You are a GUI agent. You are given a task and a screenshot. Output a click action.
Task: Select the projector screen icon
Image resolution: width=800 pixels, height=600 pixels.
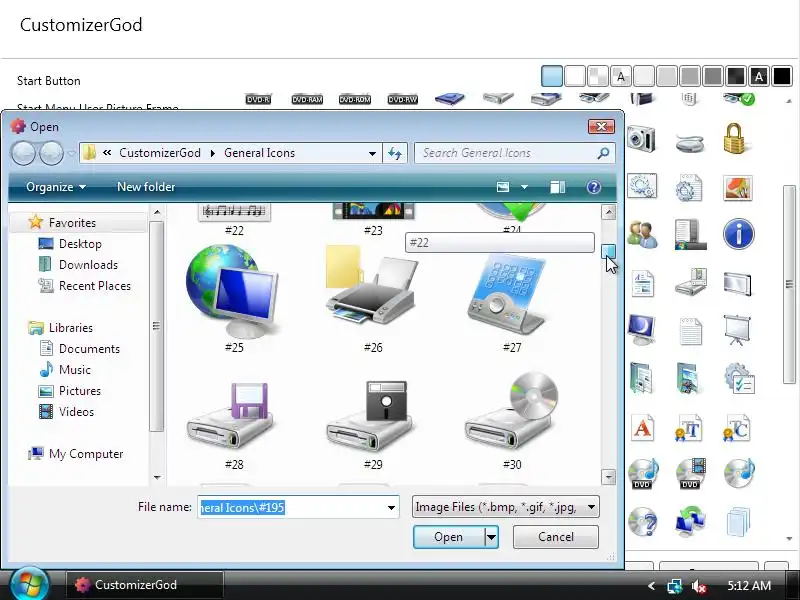737,330
